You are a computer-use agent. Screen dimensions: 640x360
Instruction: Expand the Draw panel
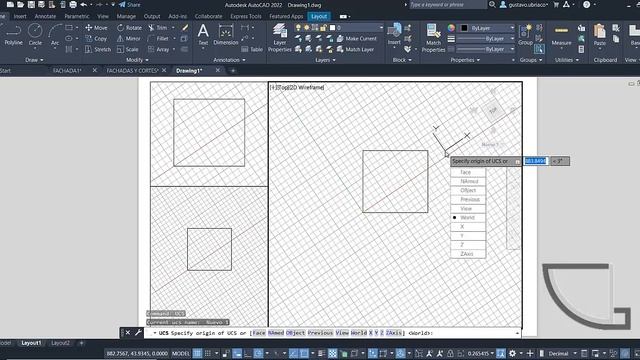click(x=34, y=60)
